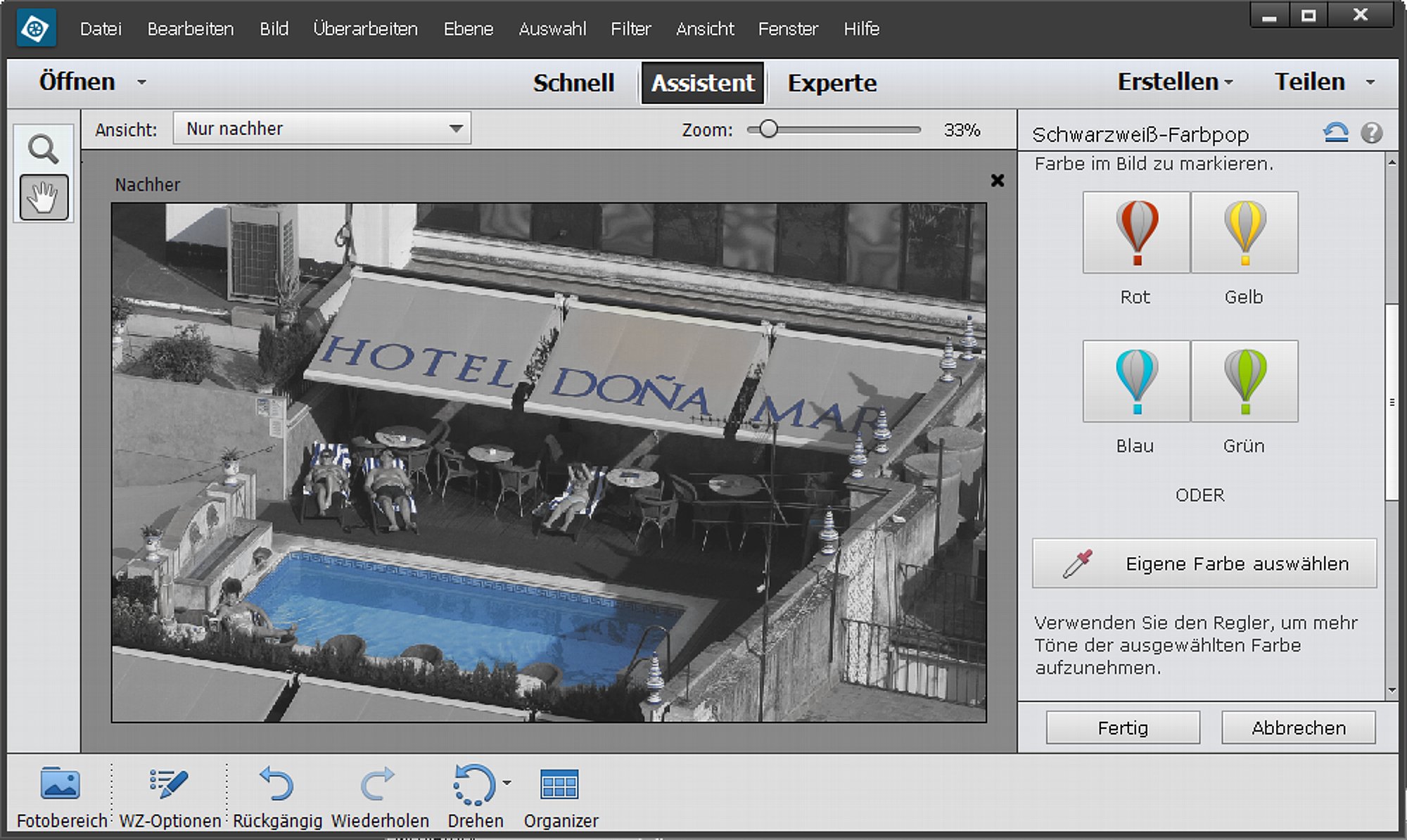Click the panel scrollbar down arrow
The width and height of the screenshot is (1407, 840).
pyautogui.click(x=1392, y=690)
